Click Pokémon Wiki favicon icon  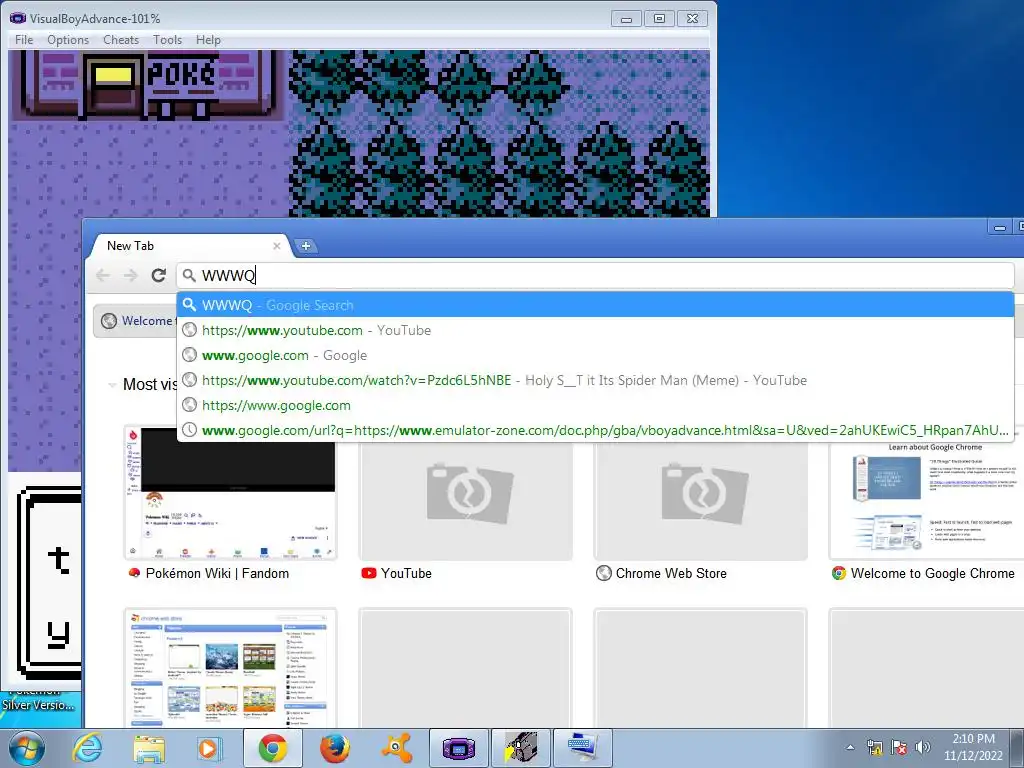[x=134, y=573]
